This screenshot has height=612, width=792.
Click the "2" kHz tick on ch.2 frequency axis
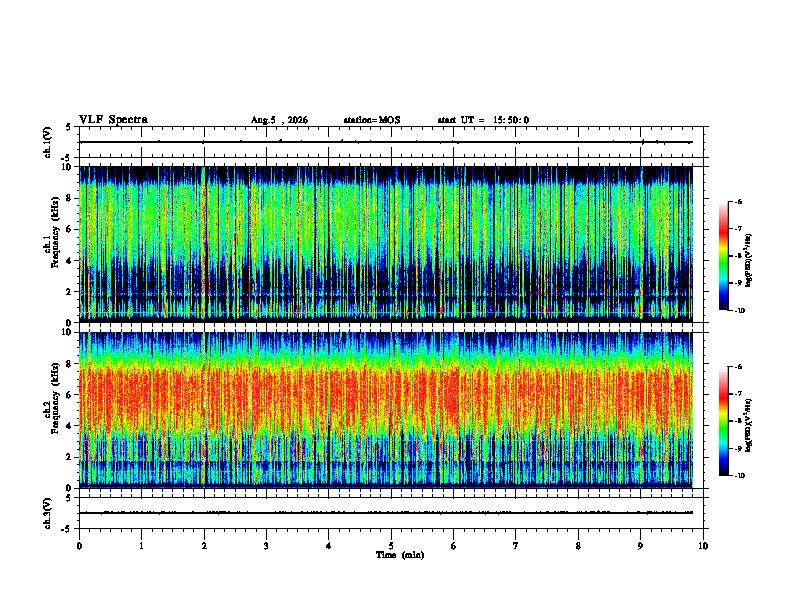point(68,457)
